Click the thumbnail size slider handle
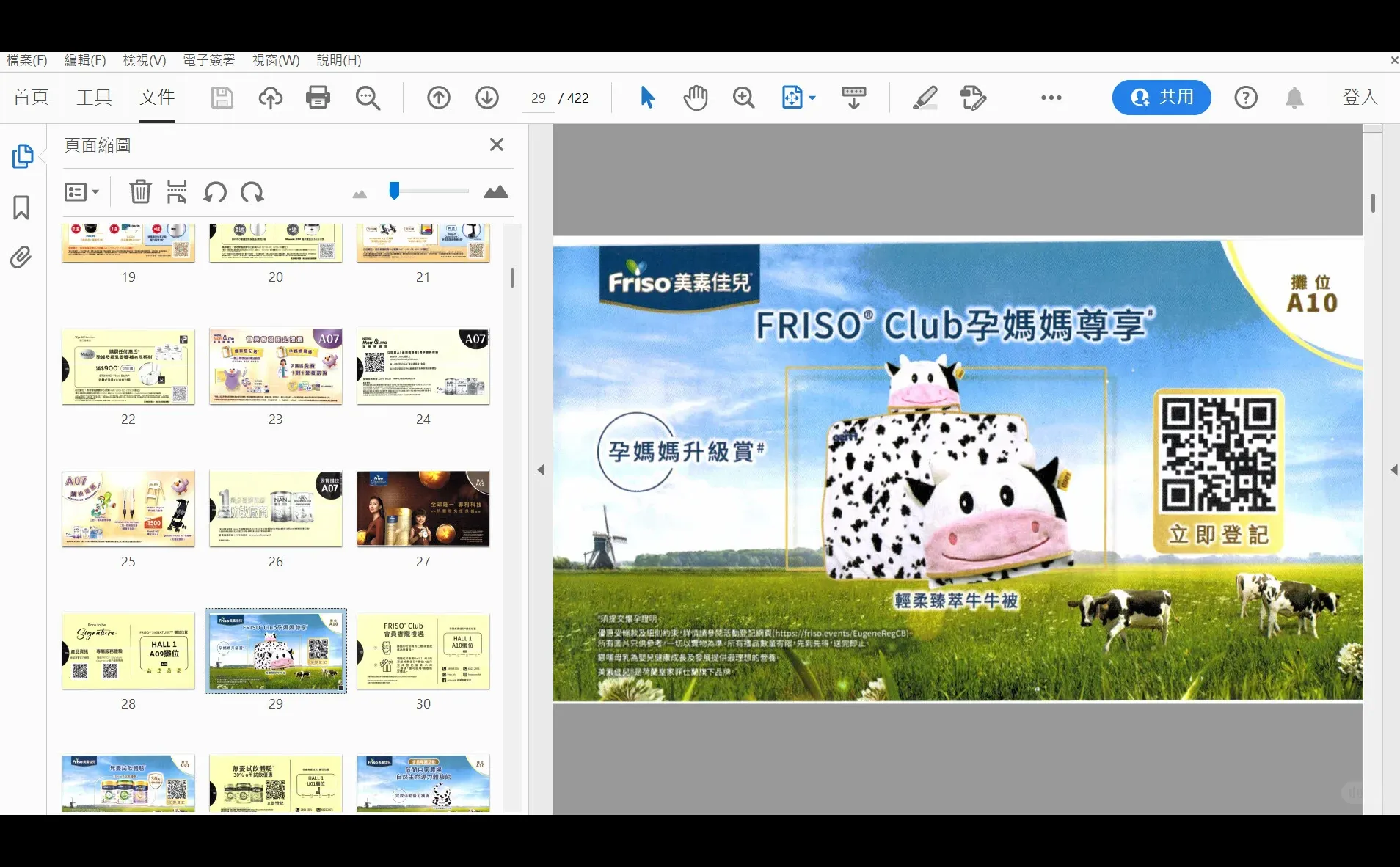Screen dimensions: 1400x867 394,191
